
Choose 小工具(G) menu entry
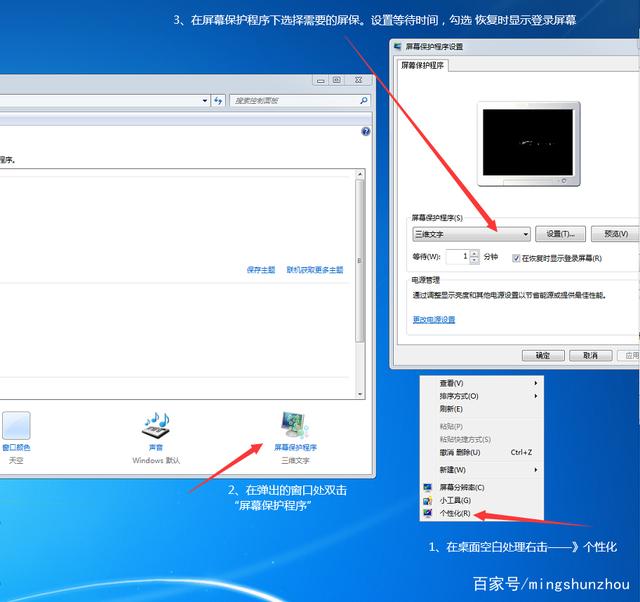[x=482, y=500]
